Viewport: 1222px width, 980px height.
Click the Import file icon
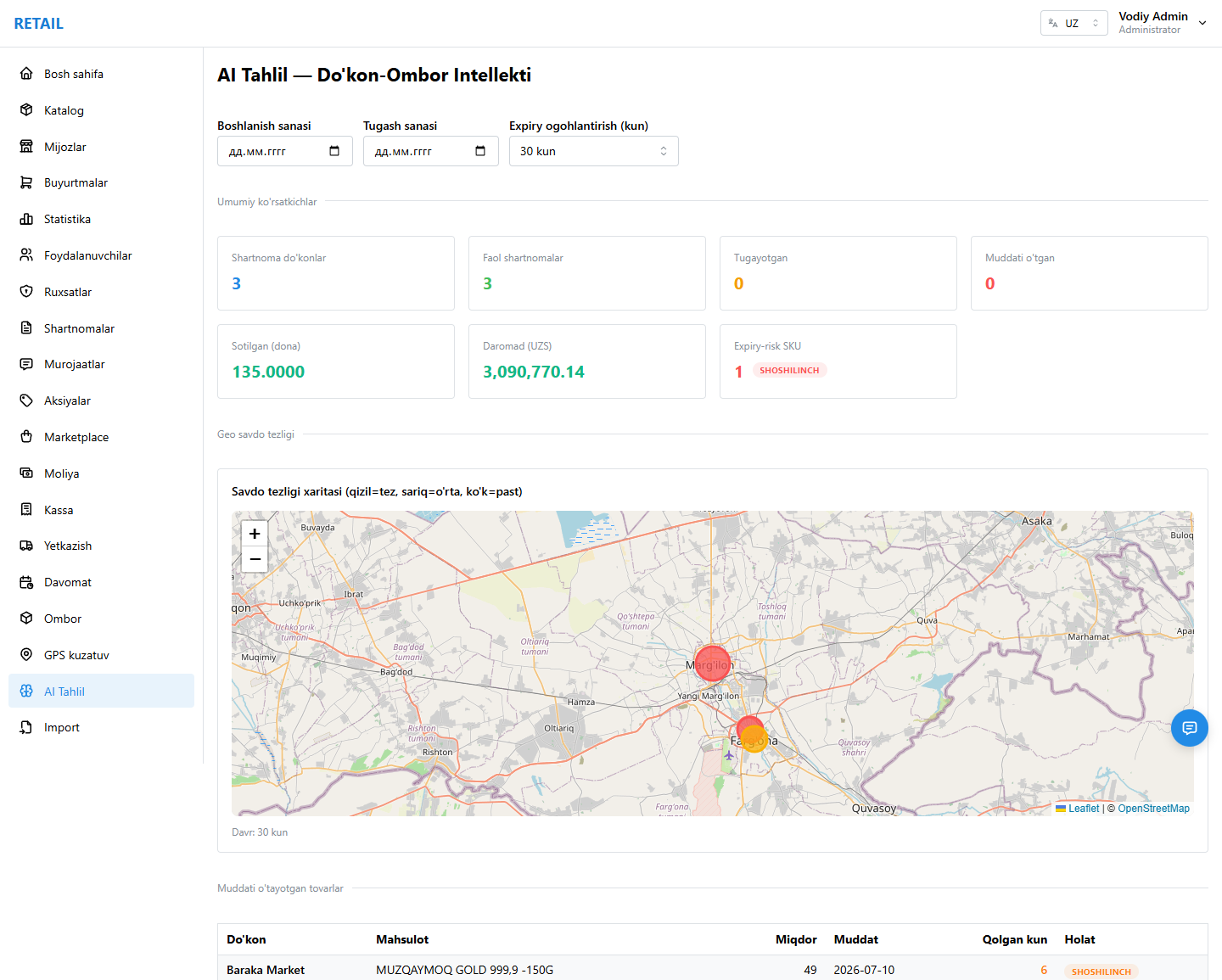tap(26, 727)
